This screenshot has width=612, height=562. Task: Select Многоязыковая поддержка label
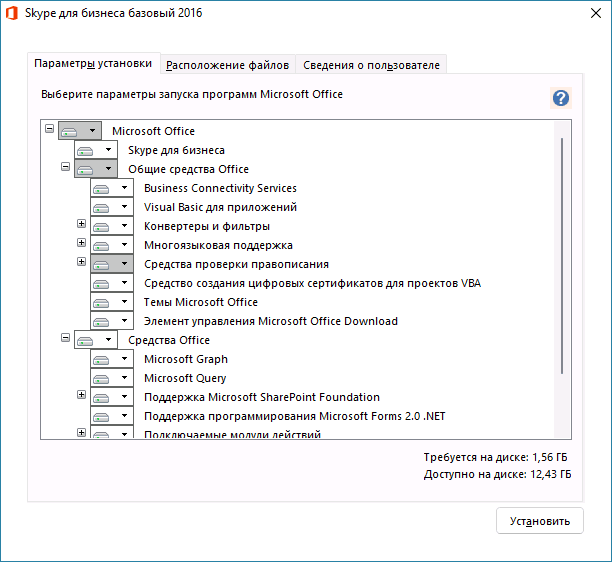[x=218, y=245]
